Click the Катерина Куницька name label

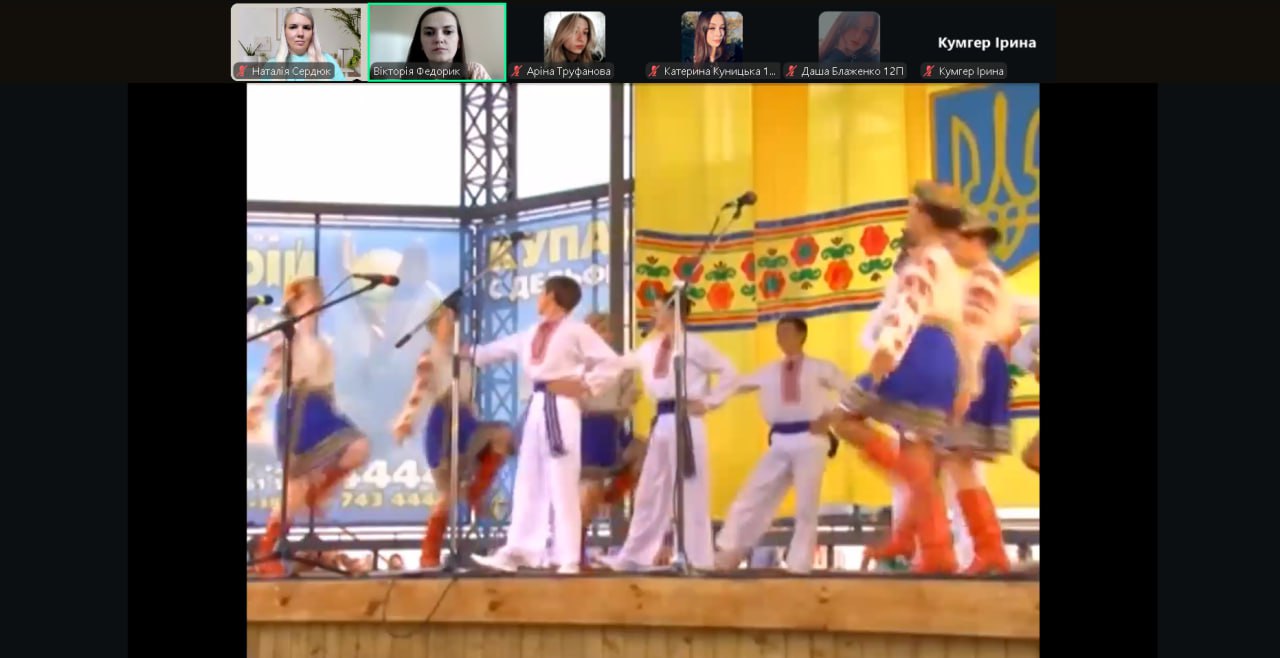click(719, 71)
